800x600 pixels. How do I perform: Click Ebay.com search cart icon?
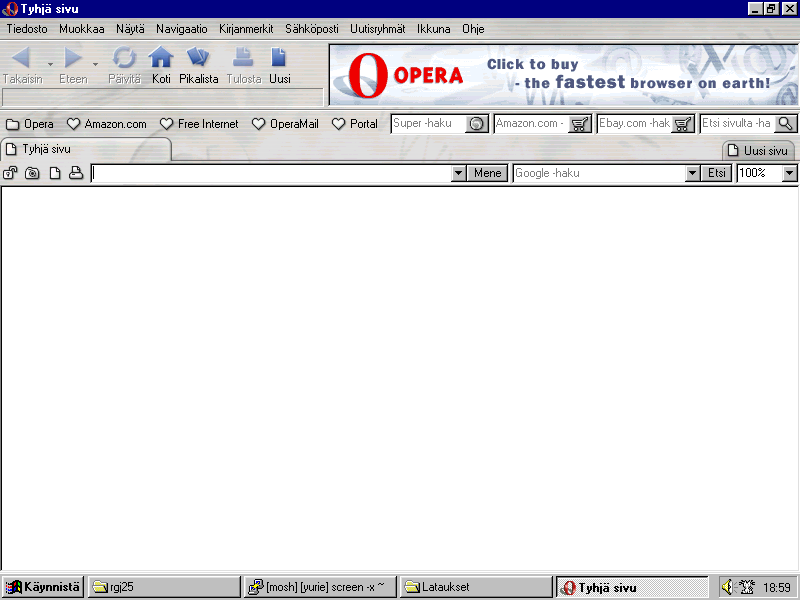[683, 123]
